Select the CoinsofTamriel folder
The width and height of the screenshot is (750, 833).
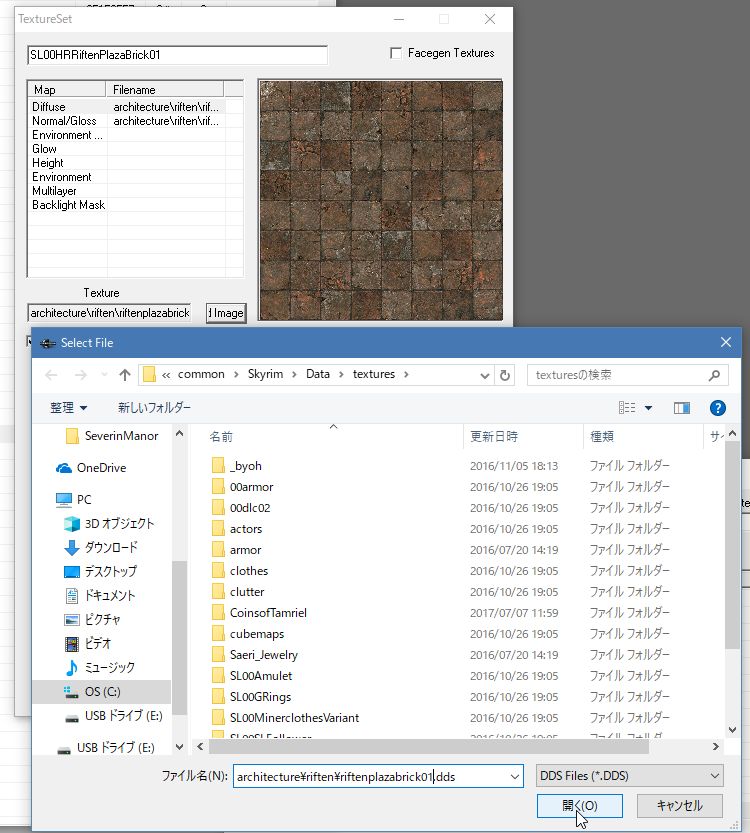259,613
